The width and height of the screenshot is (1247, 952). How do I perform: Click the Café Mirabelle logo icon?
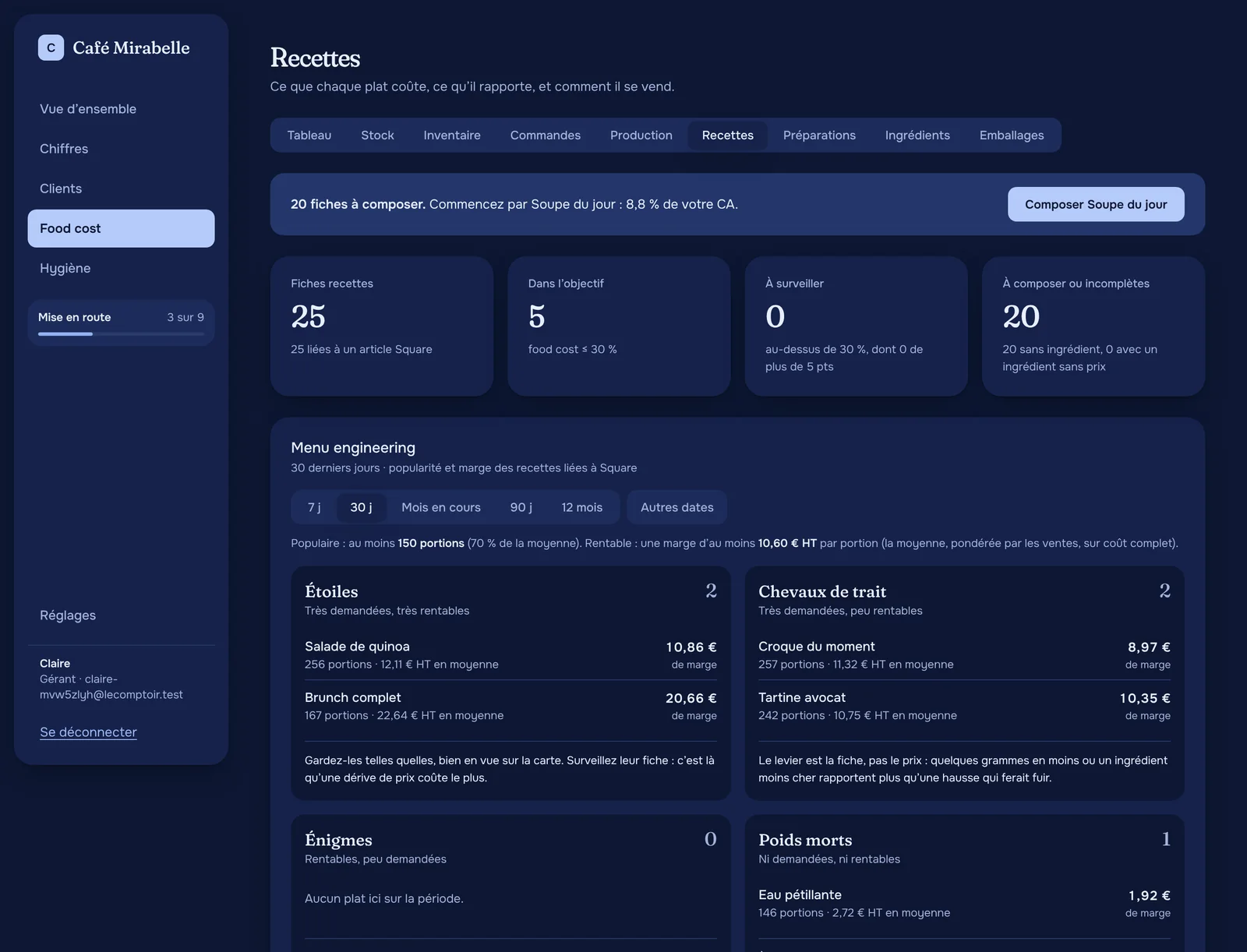pos(51,48)
